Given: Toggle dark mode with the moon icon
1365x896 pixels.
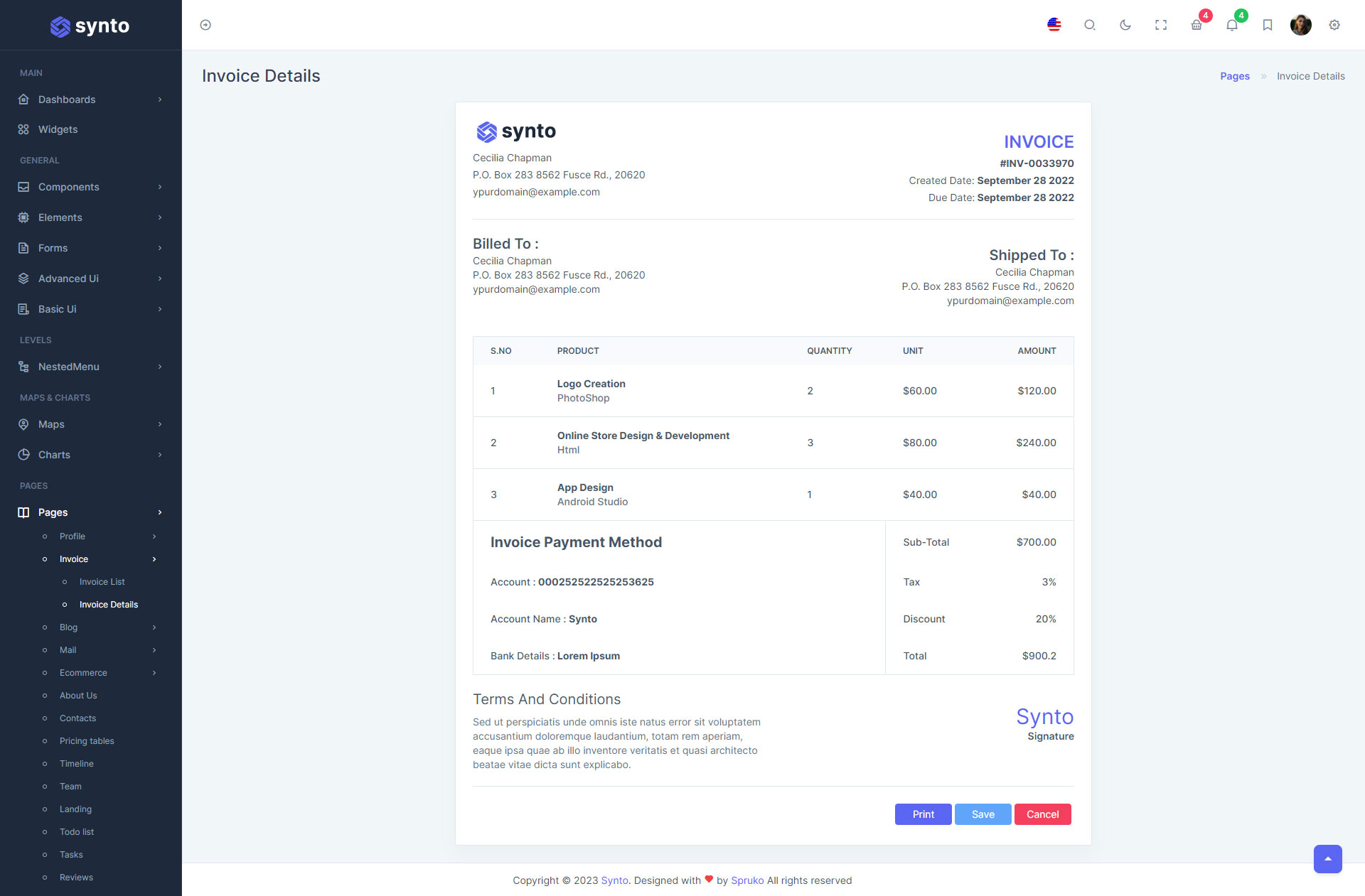Looking at the screenshot, I should point(1125,25).
